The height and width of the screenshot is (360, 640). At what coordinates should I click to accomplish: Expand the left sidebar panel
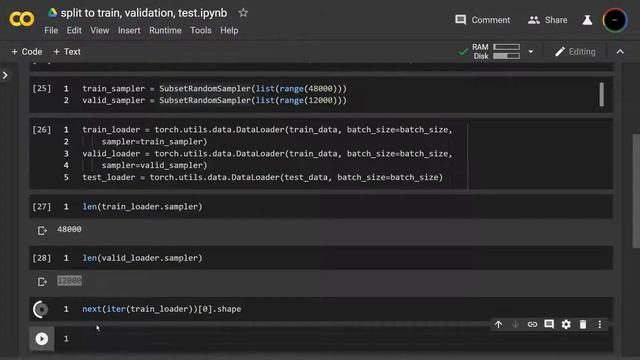[x=5, y=75]
